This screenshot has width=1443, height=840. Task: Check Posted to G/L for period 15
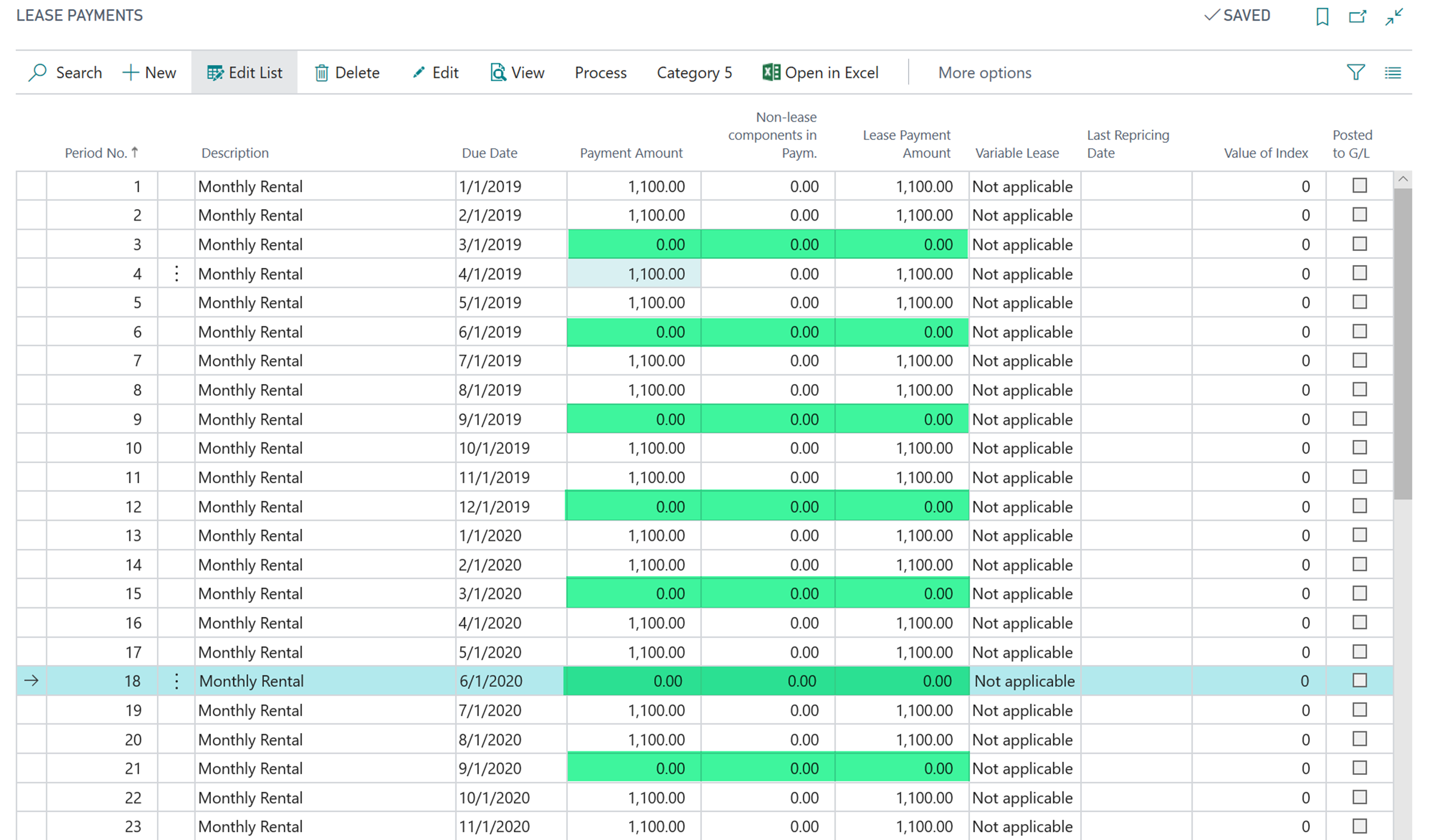coord(1360,593)
